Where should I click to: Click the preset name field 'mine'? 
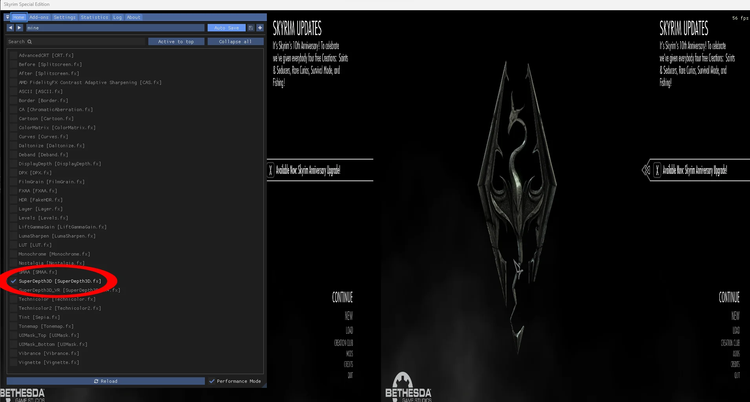(115, 28)
